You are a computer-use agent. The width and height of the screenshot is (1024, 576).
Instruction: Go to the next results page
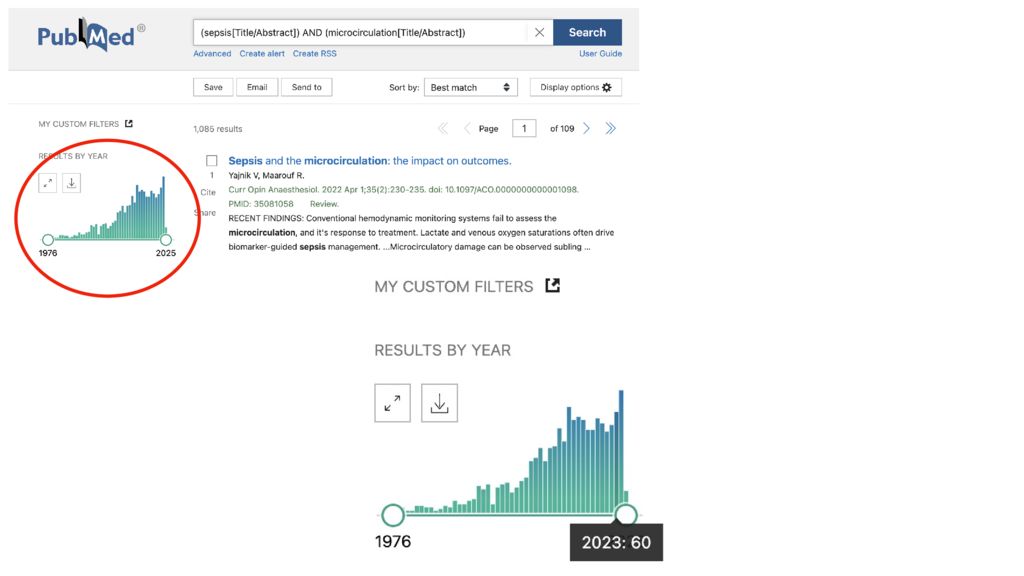point(587,129)
